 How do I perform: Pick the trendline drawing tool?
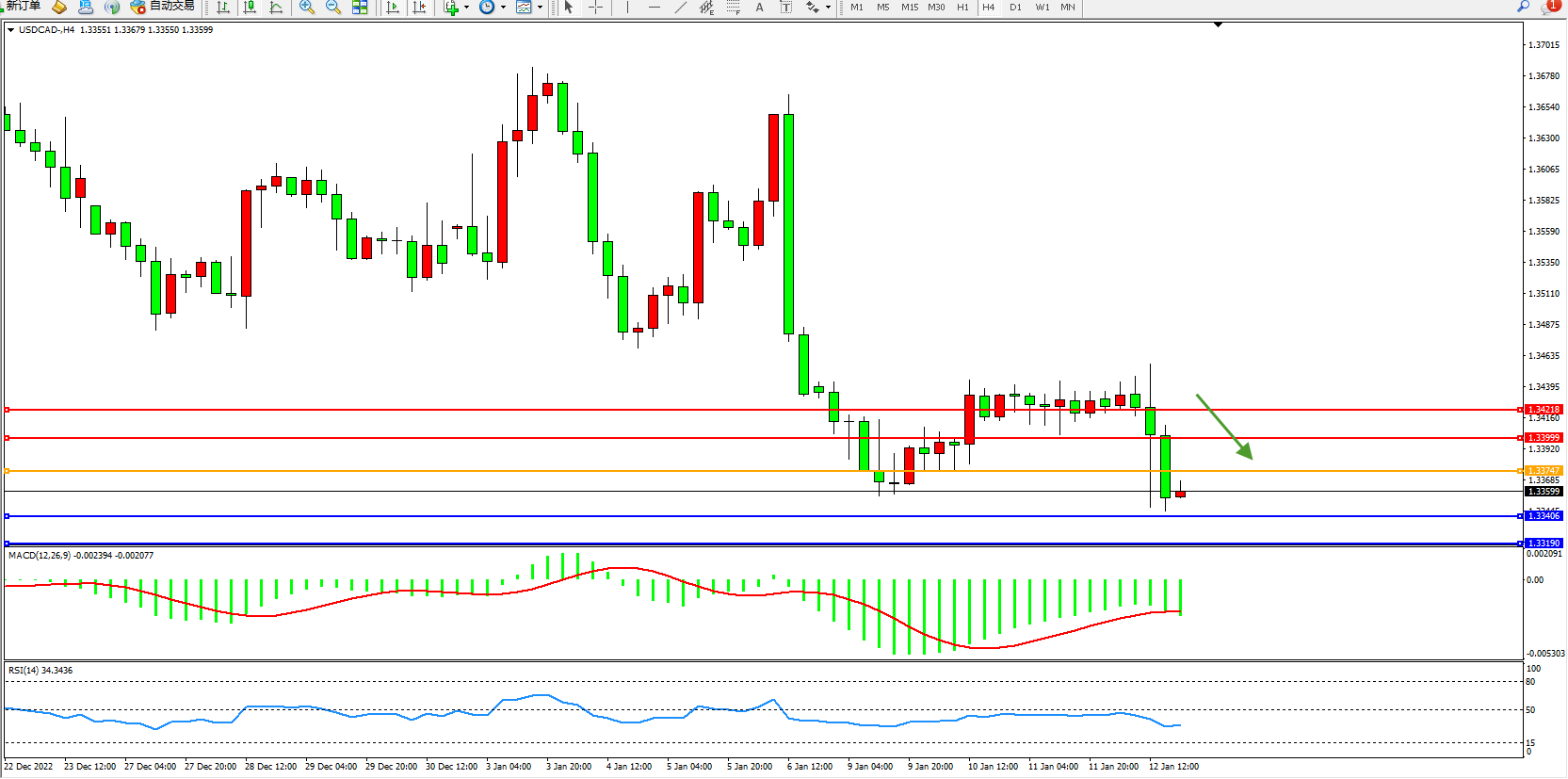(680, 8)
